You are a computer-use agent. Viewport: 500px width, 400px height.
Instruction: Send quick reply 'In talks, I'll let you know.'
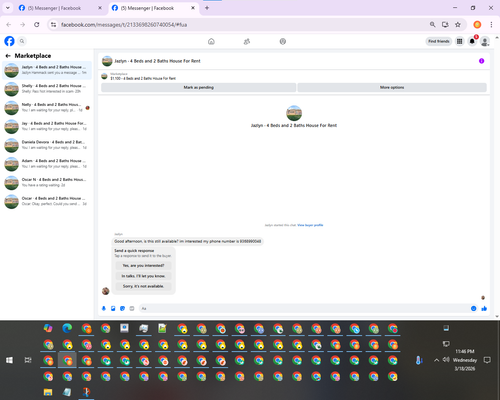pos(143,276)
